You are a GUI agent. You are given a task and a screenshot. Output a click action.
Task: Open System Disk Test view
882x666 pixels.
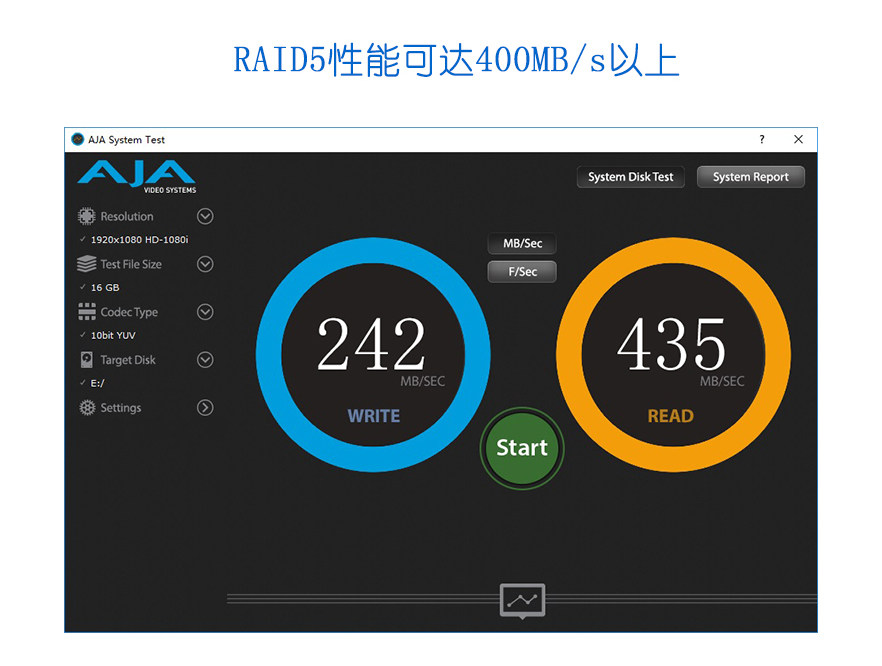point(631,177)
